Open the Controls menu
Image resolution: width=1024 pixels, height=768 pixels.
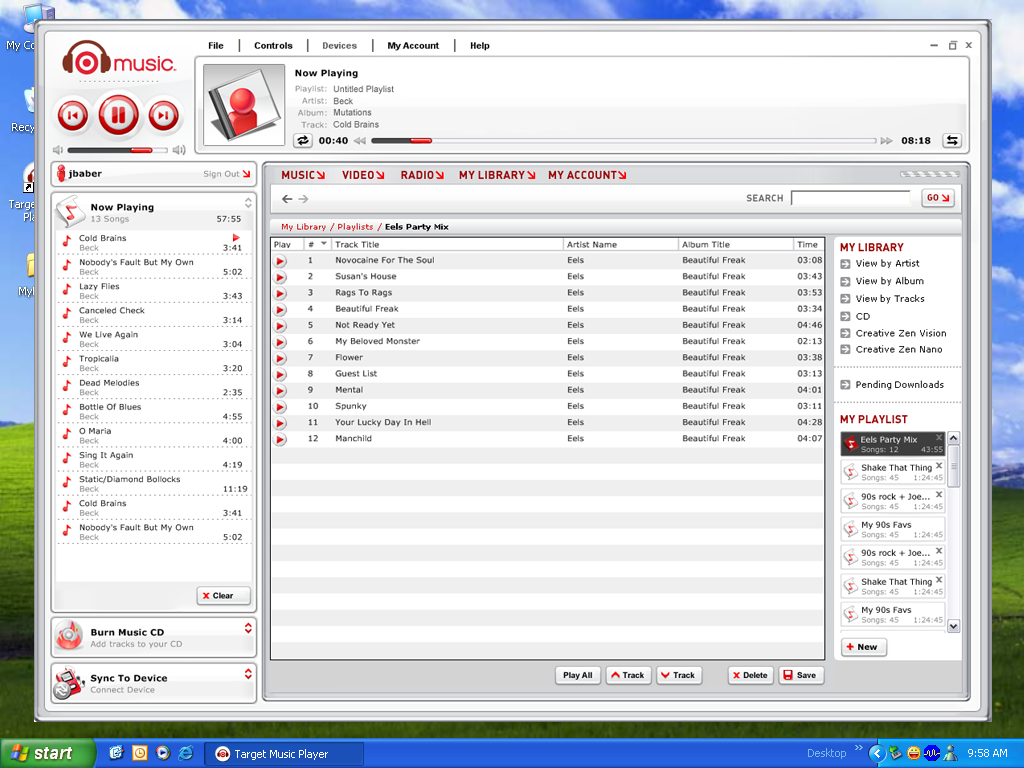[x=273, y=46]
